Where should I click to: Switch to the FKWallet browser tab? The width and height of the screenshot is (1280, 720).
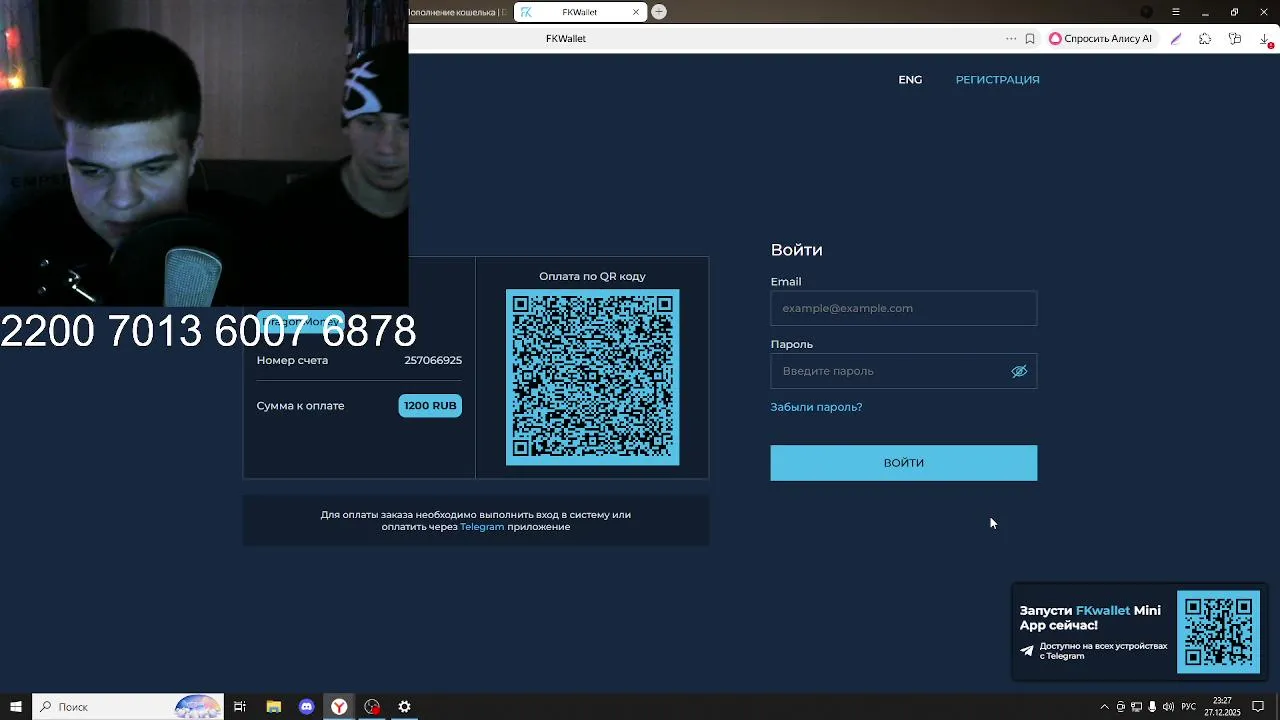580,12
